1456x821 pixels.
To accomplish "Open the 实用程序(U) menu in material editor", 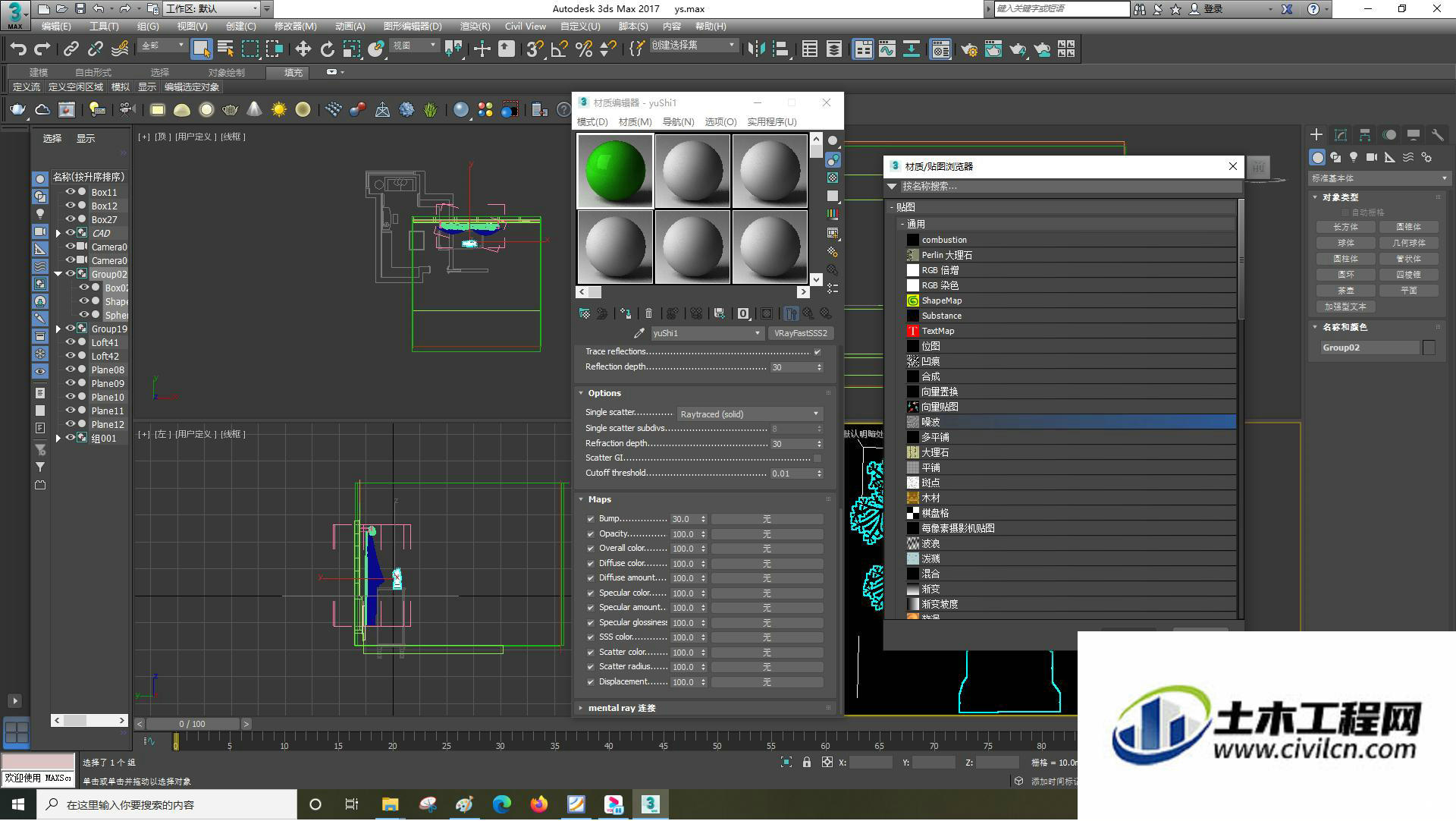I will pyautogui.click(x=772, y=122).
